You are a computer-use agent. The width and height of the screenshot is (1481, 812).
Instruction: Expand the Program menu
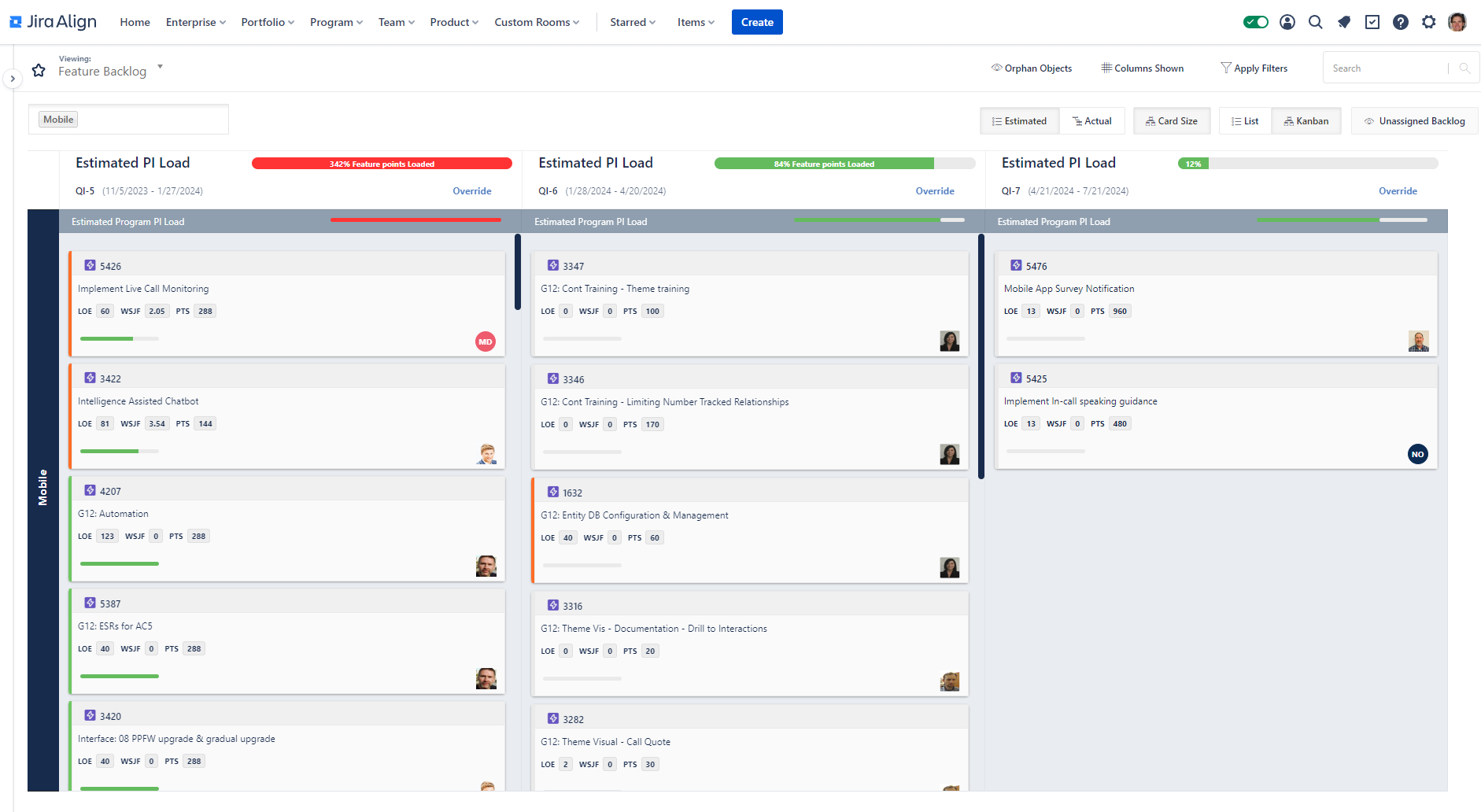click(336, 22)
